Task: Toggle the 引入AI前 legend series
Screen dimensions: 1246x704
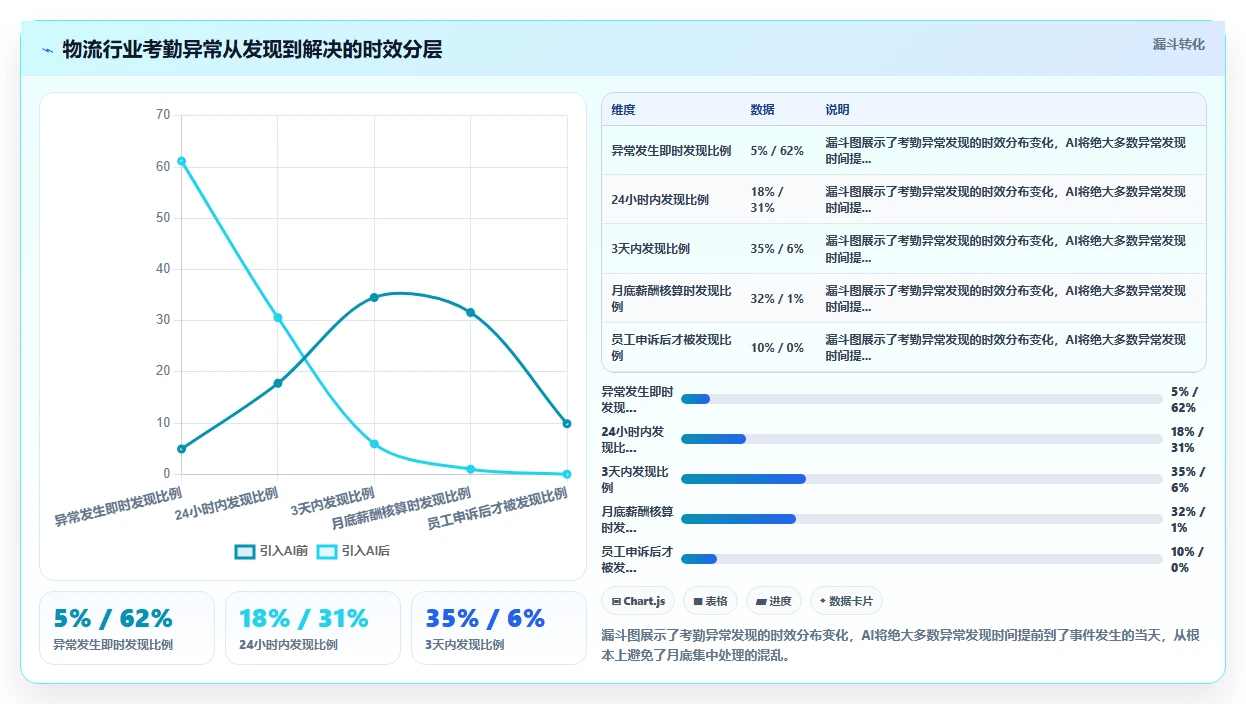Action: tap(271, 551)
